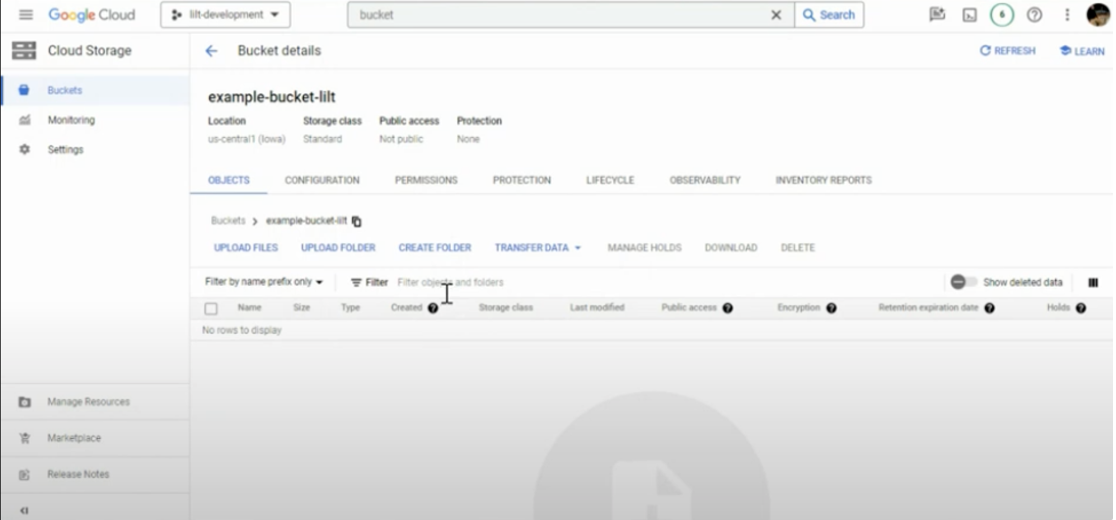The height and width of the screenshot is (520, 1116).
Task: Click the REFRESH button
Action: pos(1007,51)
